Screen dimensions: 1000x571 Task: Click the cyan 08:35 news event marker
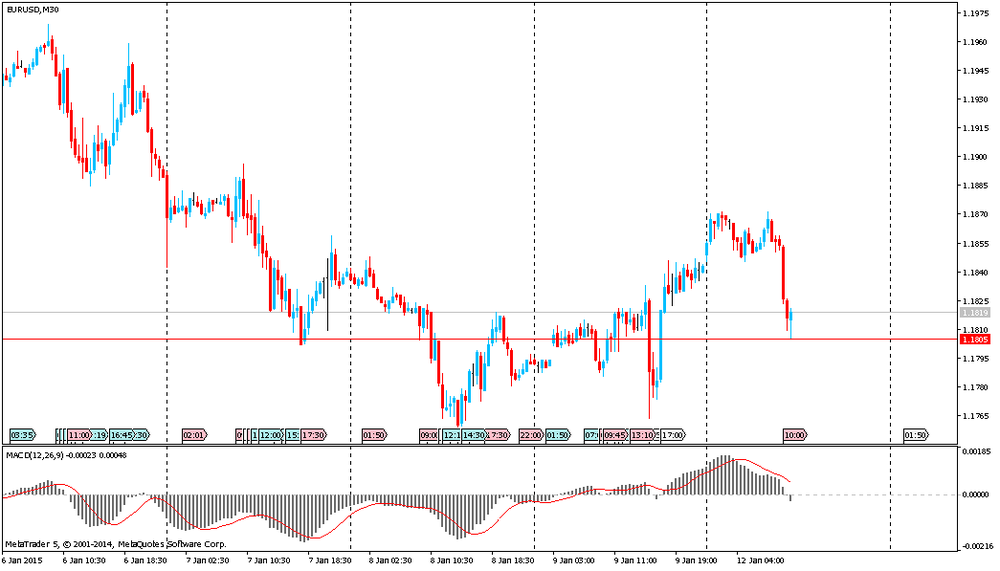(x=22, y=436)
